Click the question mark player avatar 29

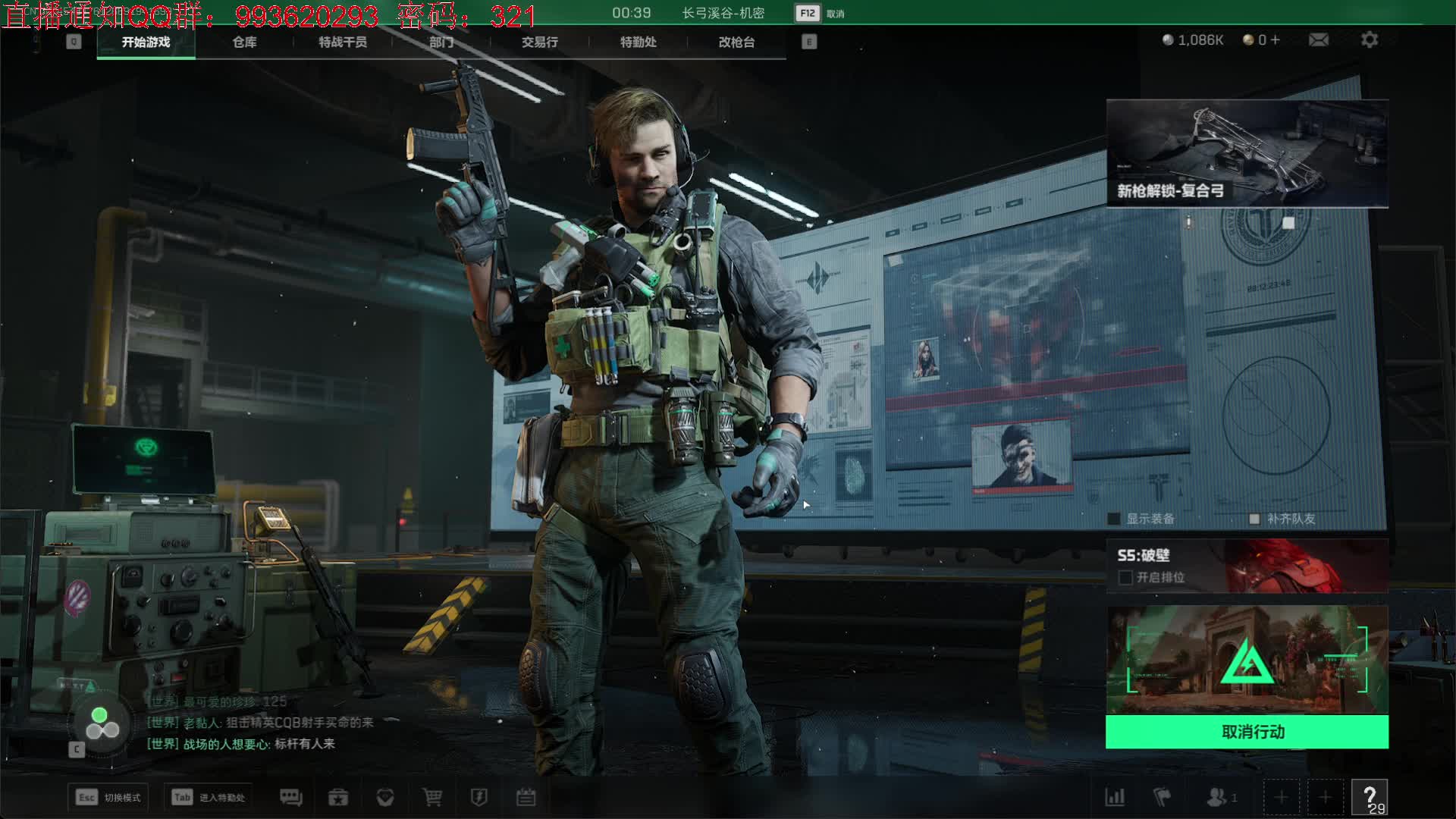coord(1370,797)
